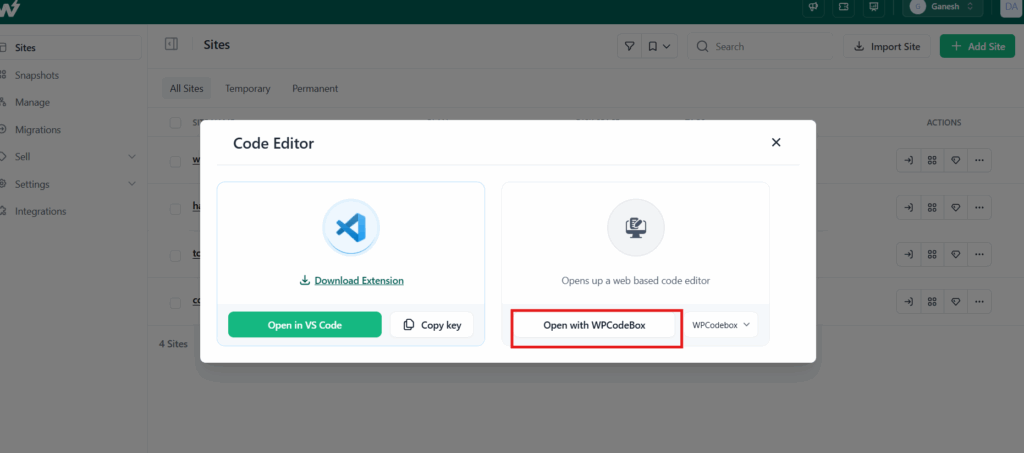This screenshot has height=453, width=1024.
Task: Click the magic login arrow in first site row
Action: pyautogui.click(x=908, y=161)
